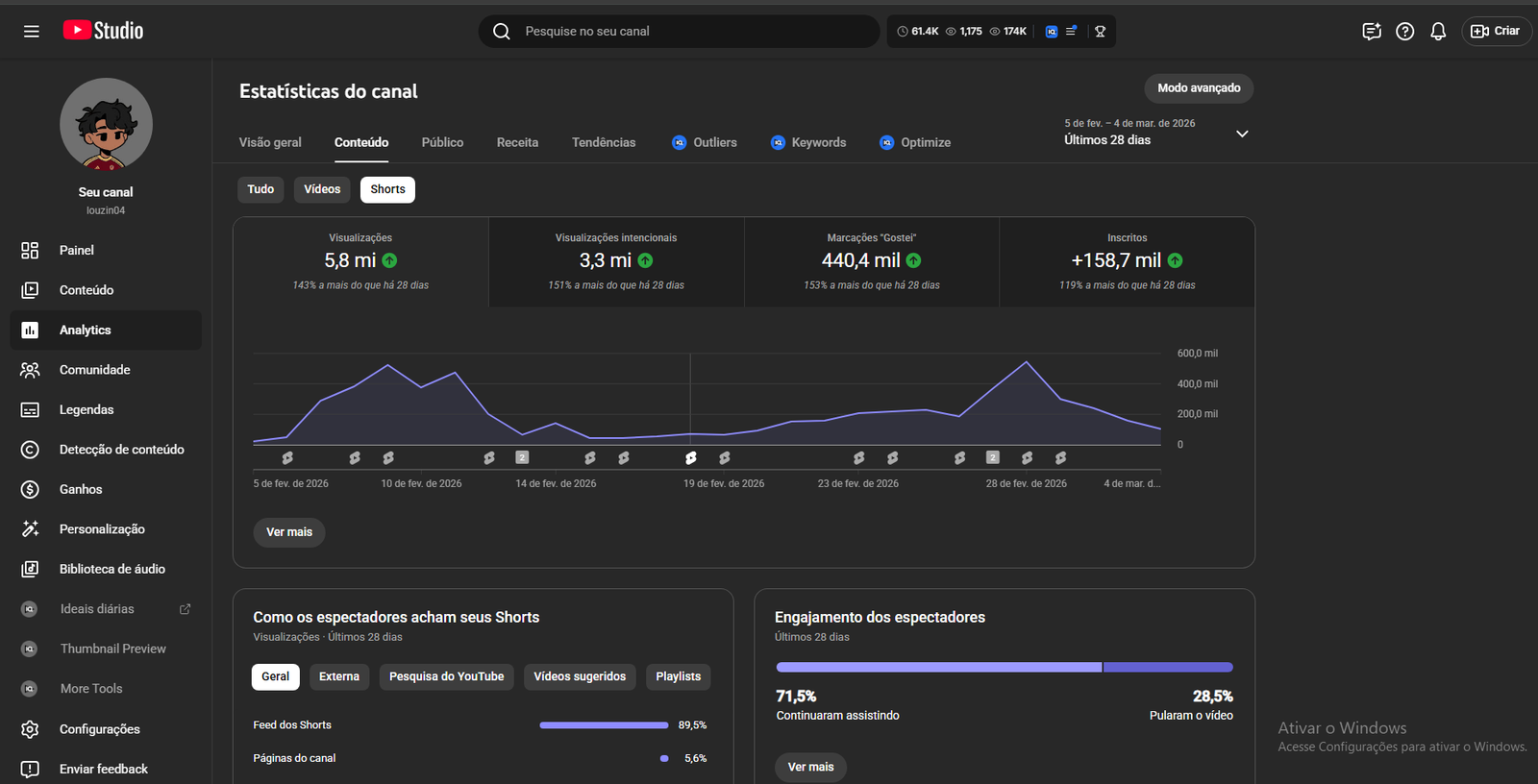Click the YouTube Studio logo
This screenshot has height=784, width=1538.
pyautogui.click(x=104, y=31)
